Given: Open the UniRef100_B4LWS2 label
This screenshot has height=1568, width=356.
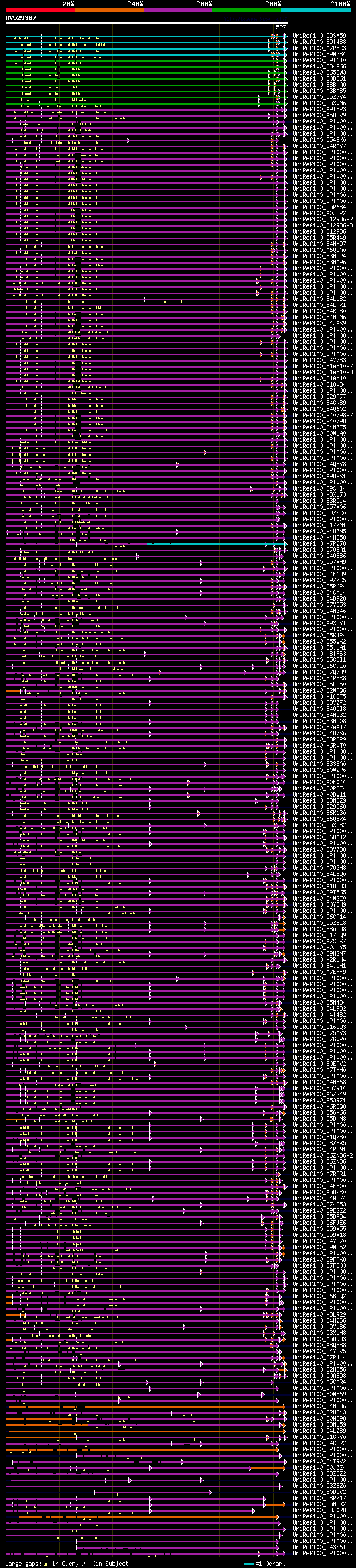Looking at the screenshot, I should [319, 299].
